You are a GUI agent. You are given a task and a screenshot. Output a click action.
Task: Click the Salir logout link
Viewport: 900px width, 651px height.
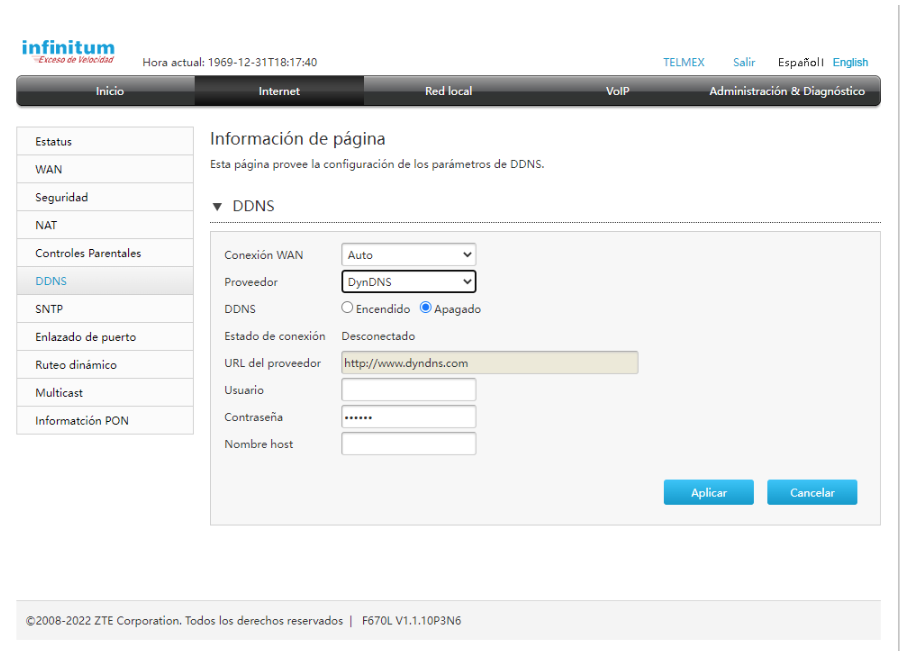[743, 62]
